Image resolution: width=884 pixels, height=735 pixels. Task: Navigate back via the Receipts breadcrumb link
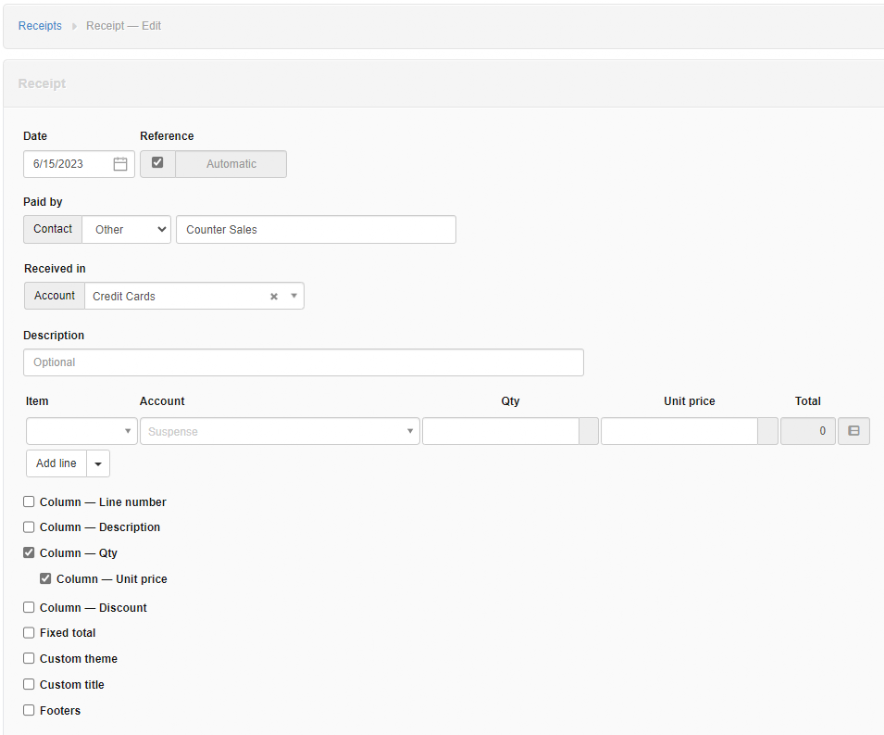[39, 25]
